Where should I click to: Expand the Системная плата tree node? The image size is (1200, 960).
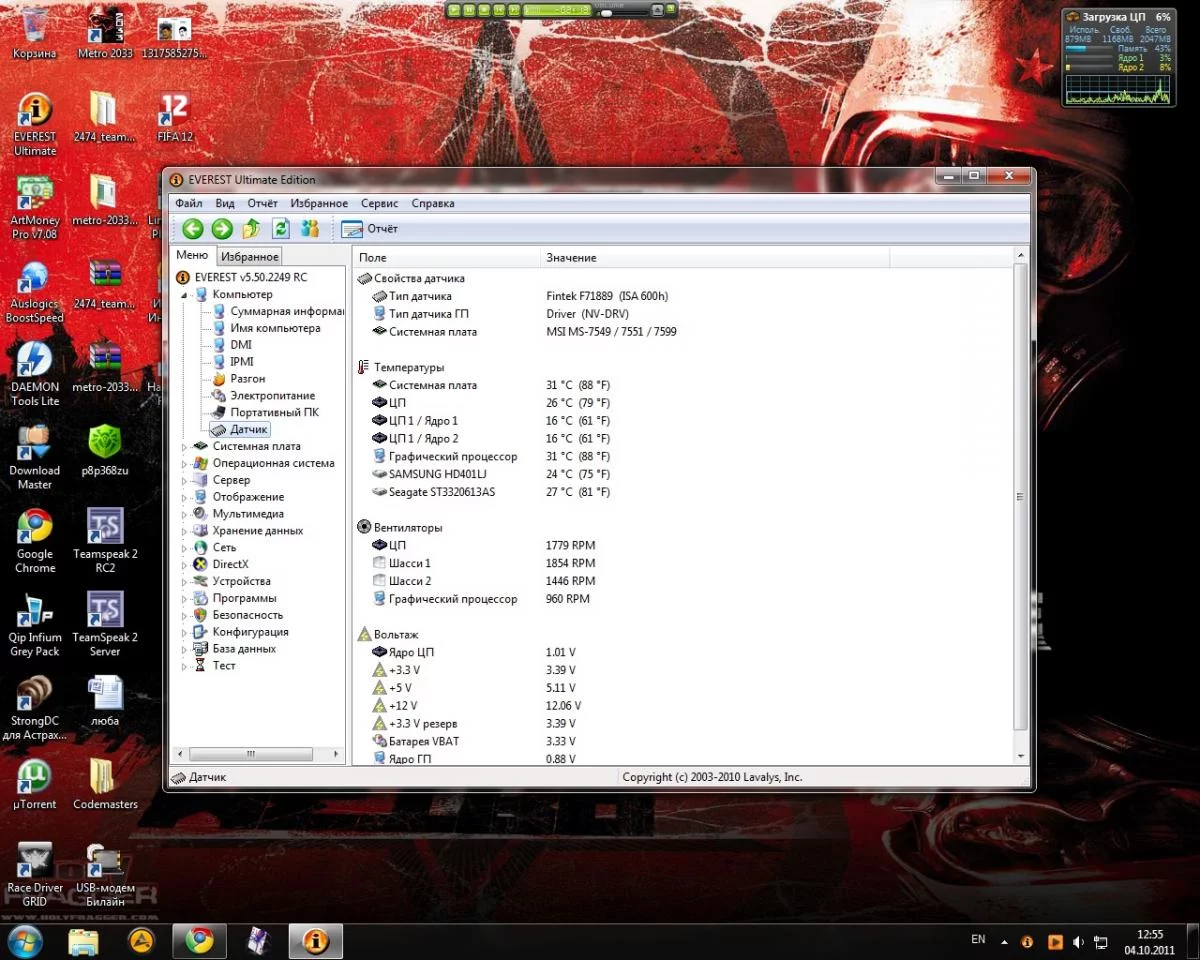coord(184,447)
